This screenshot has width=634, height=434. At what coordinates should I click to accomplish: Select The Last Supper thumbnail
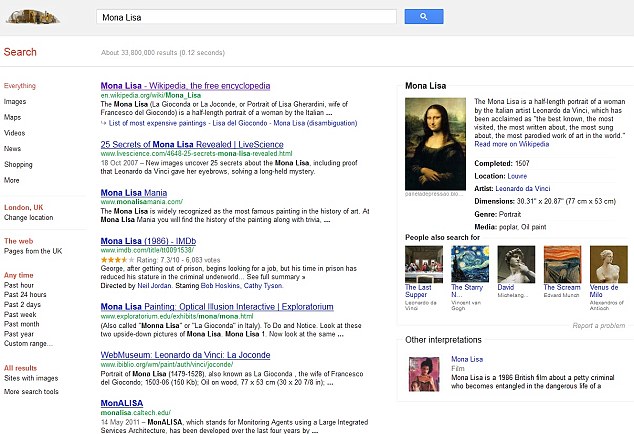click(x=424, y=264)
